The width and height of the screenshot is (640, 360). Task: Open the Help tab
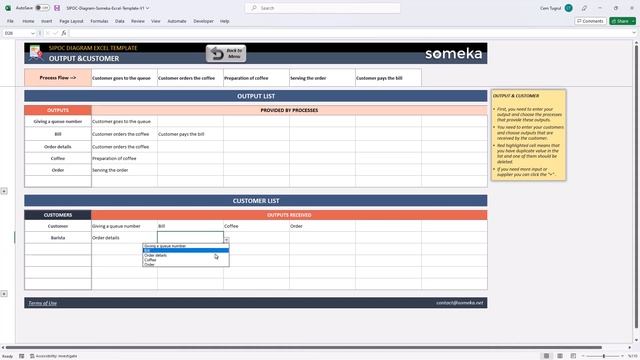click(224, 21)
